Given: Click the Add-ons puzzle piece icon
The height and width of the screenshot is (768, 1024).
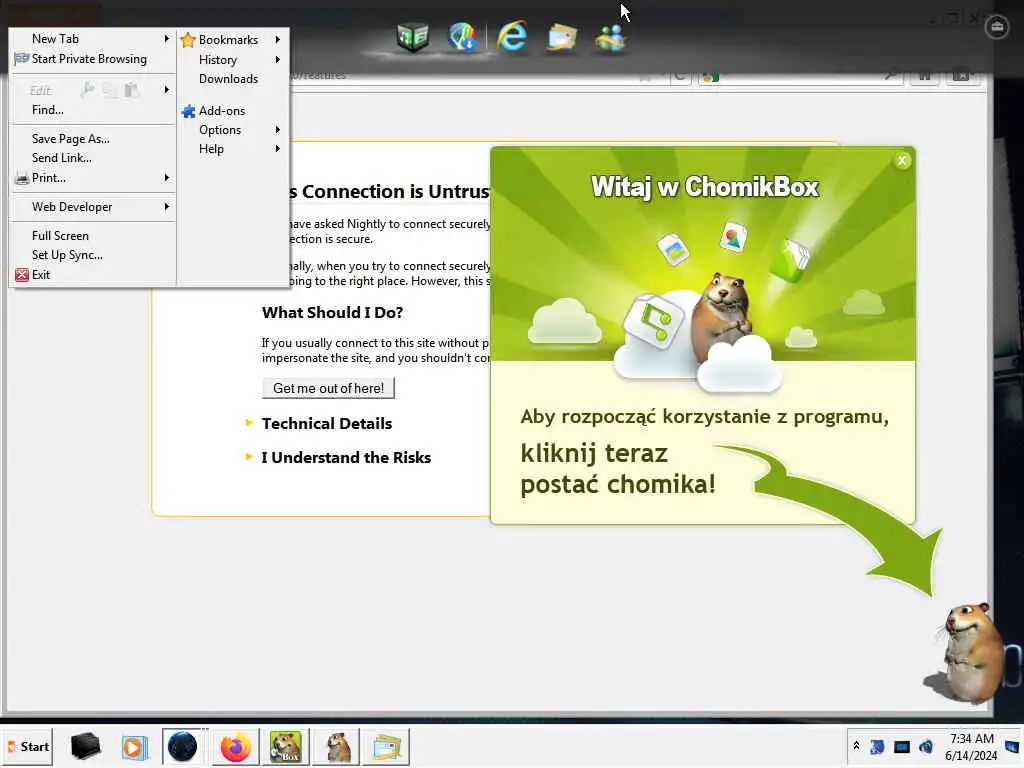Looking at the screenshot, I should click(x=188, y=111).
